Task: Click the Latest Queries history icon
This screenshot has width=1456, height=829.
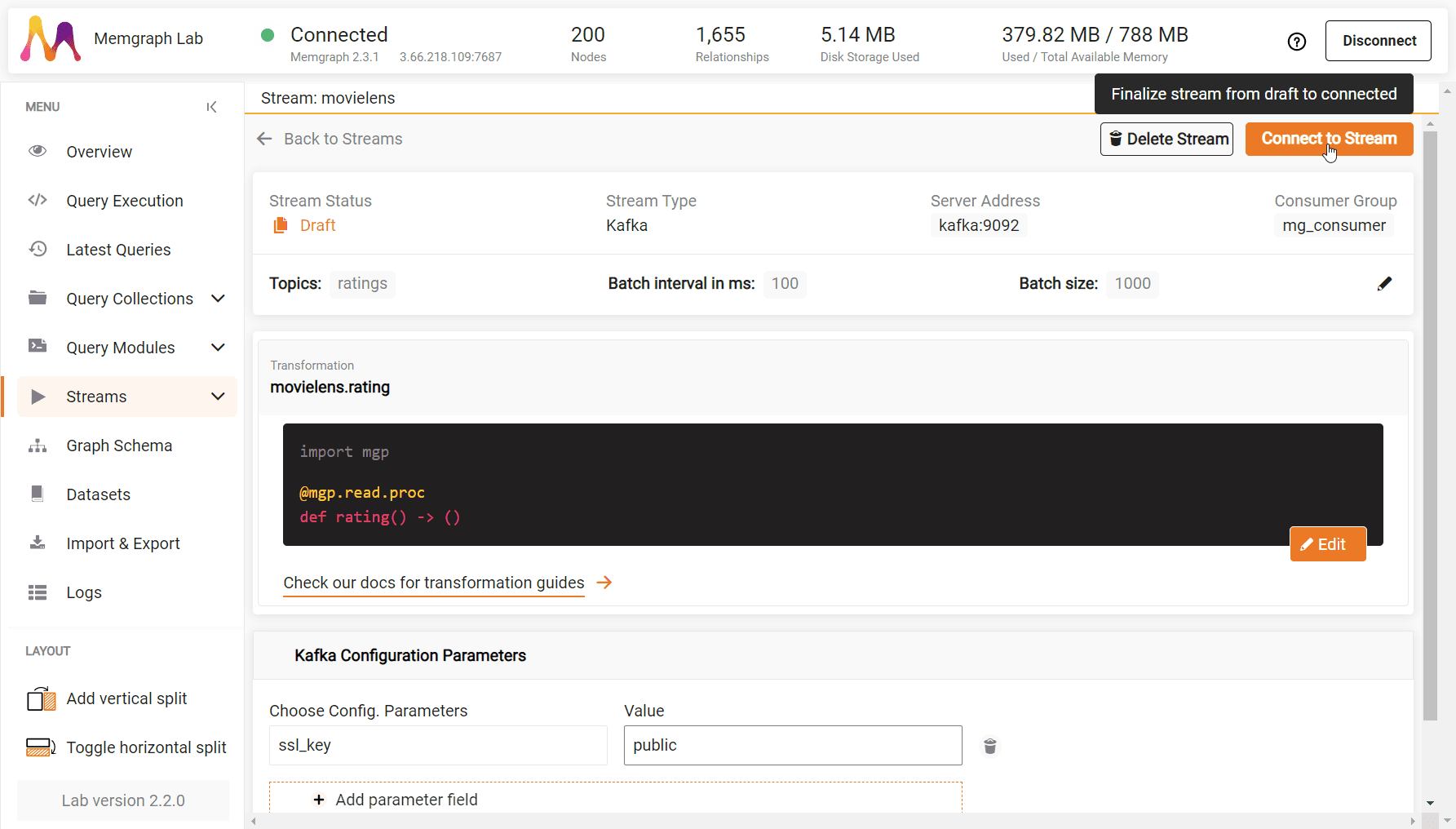Action: [x=38, y=249]
